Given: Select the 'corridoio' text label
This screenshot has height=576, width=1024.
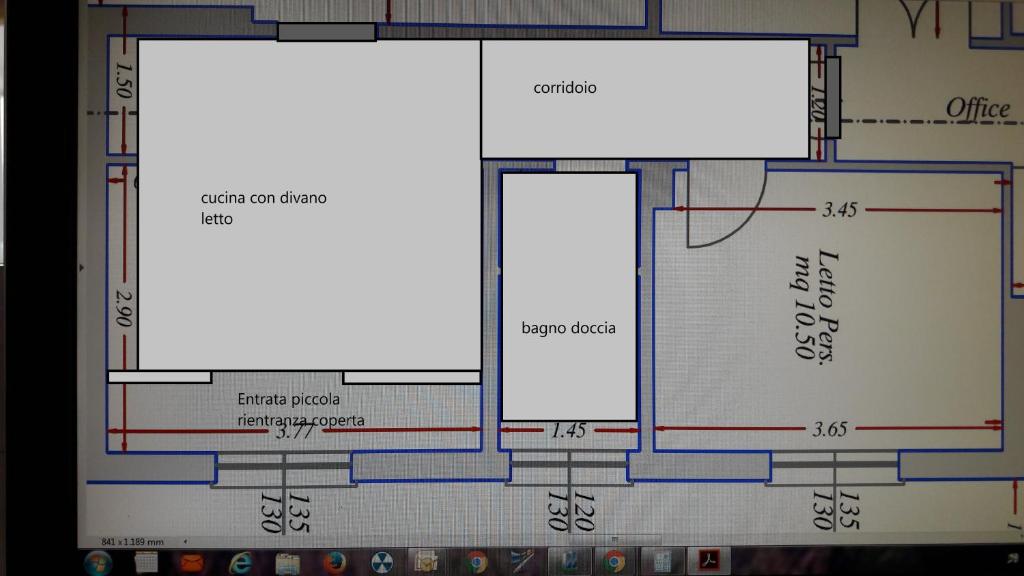Looking at the screenshot, I should (565, 88).
